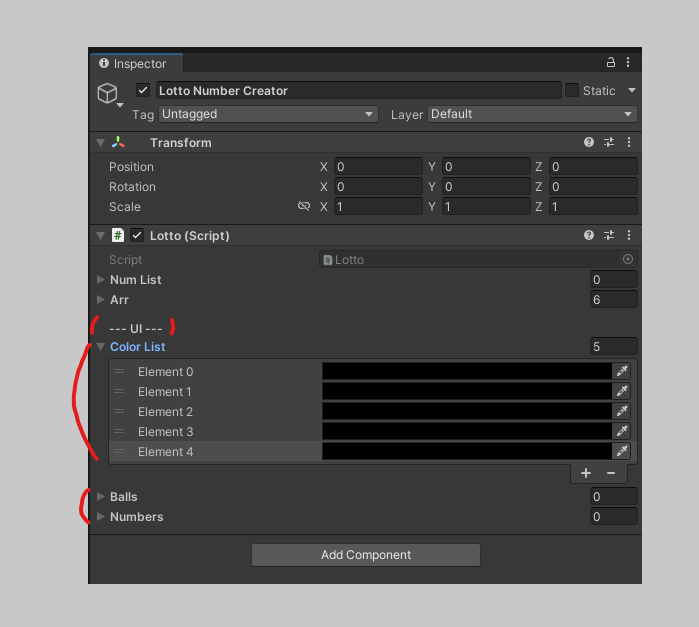
Task: Click the Scale Z field
Action: (593, 206)
